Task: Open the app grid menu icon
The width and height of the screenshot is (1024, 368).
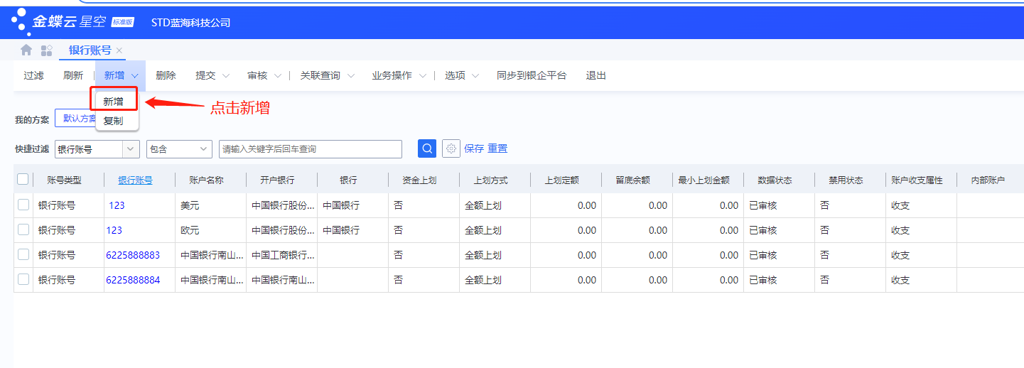Action: 46,50
